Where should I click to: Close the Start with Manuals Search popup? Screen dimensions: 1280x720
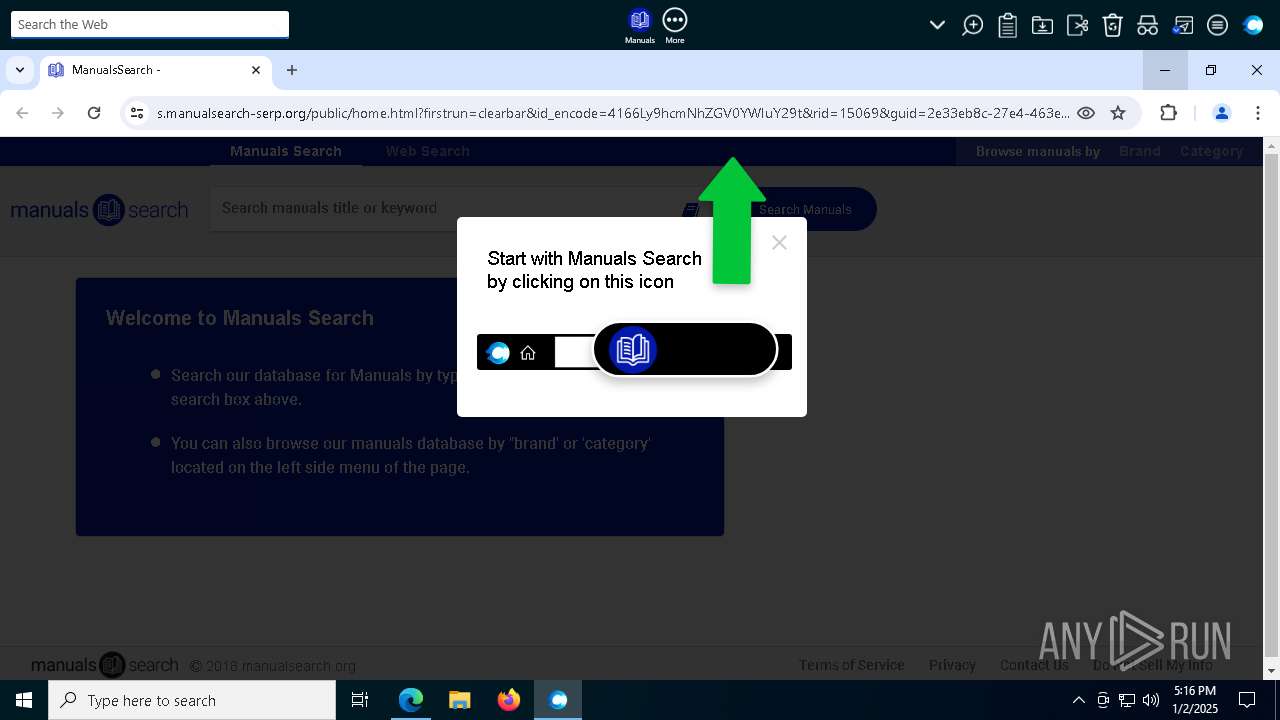780,243
